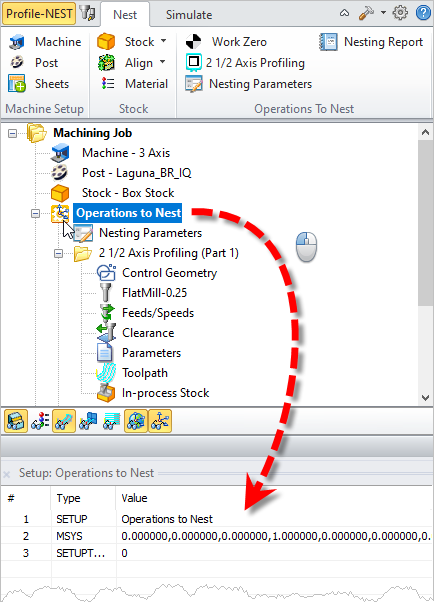The image size is (434, 611).
Task: Expand the dropdown arrow next to the hammer
Action: (x=383, y=13)
